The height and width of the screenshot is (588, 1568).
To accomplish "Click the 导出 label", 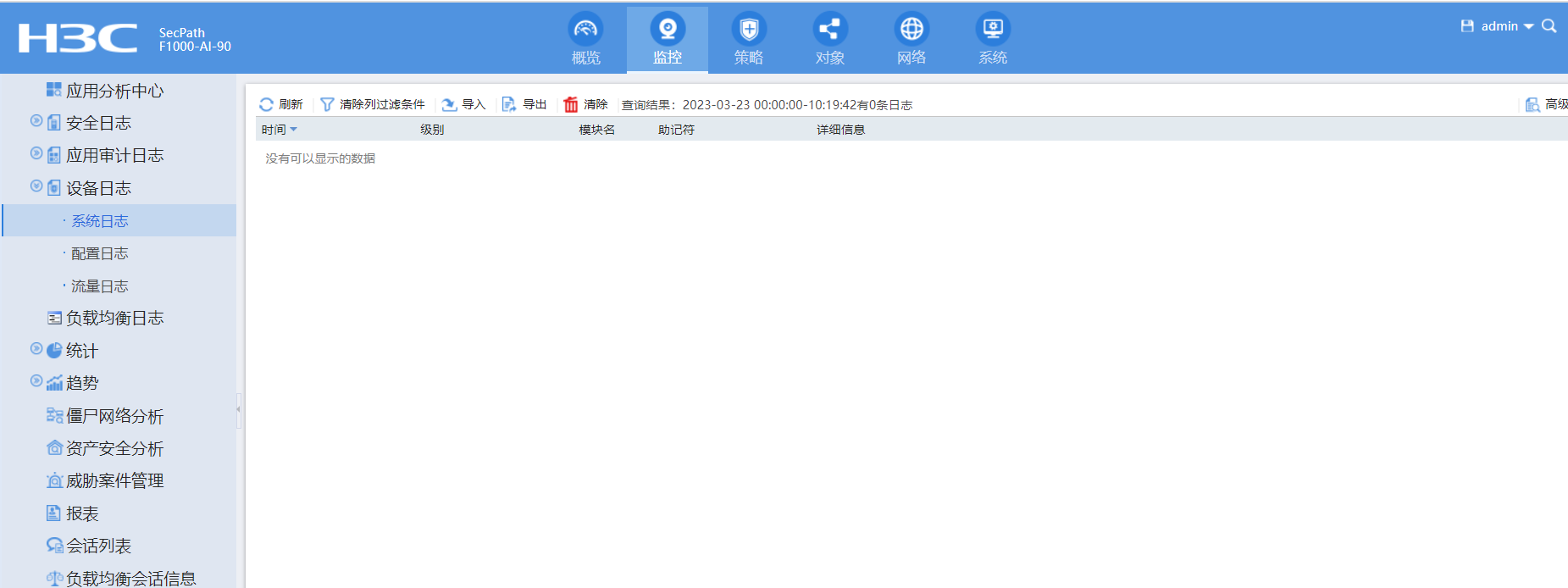I will [535, 104].
